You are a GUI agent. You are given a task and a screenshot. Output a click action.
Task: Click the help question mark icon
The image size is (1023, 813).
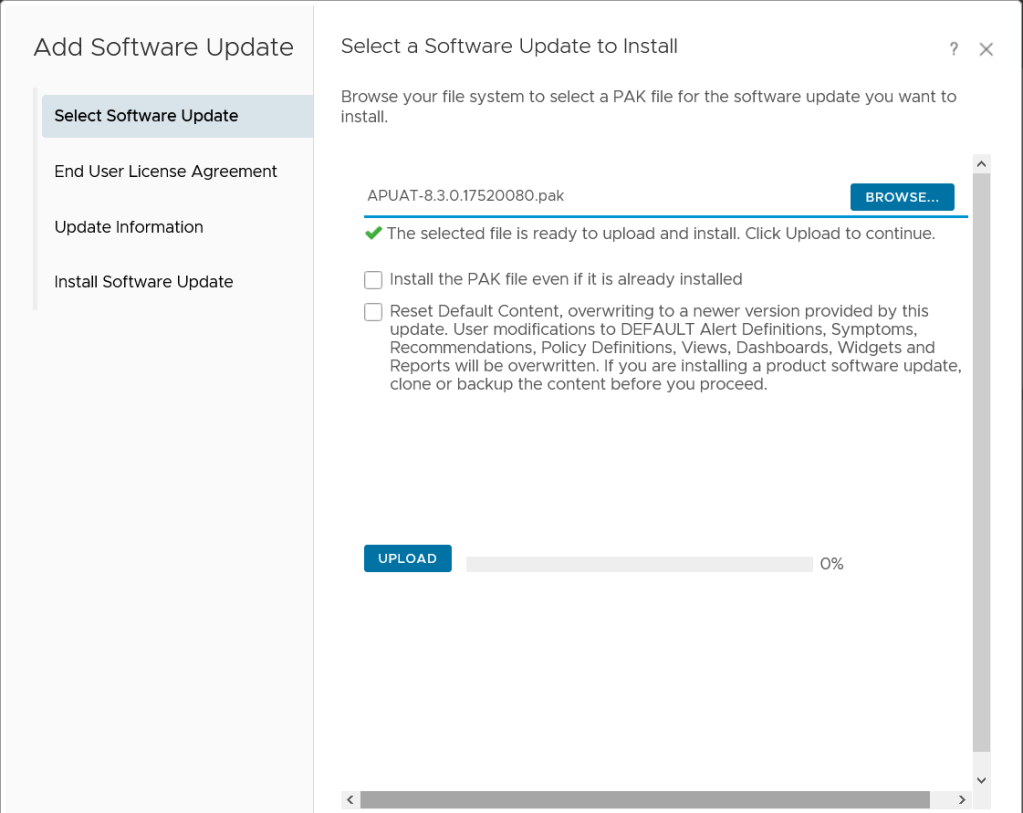click(x=954, y=49)
